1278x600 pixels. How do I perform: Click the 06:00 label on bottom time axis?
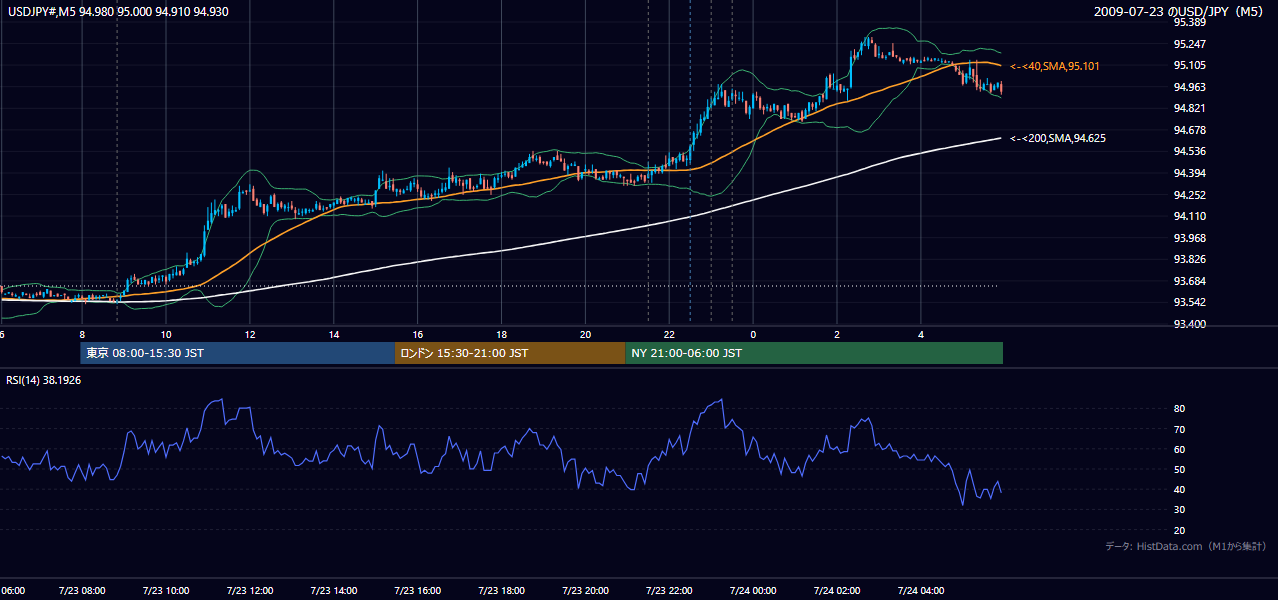coord(12,591)
